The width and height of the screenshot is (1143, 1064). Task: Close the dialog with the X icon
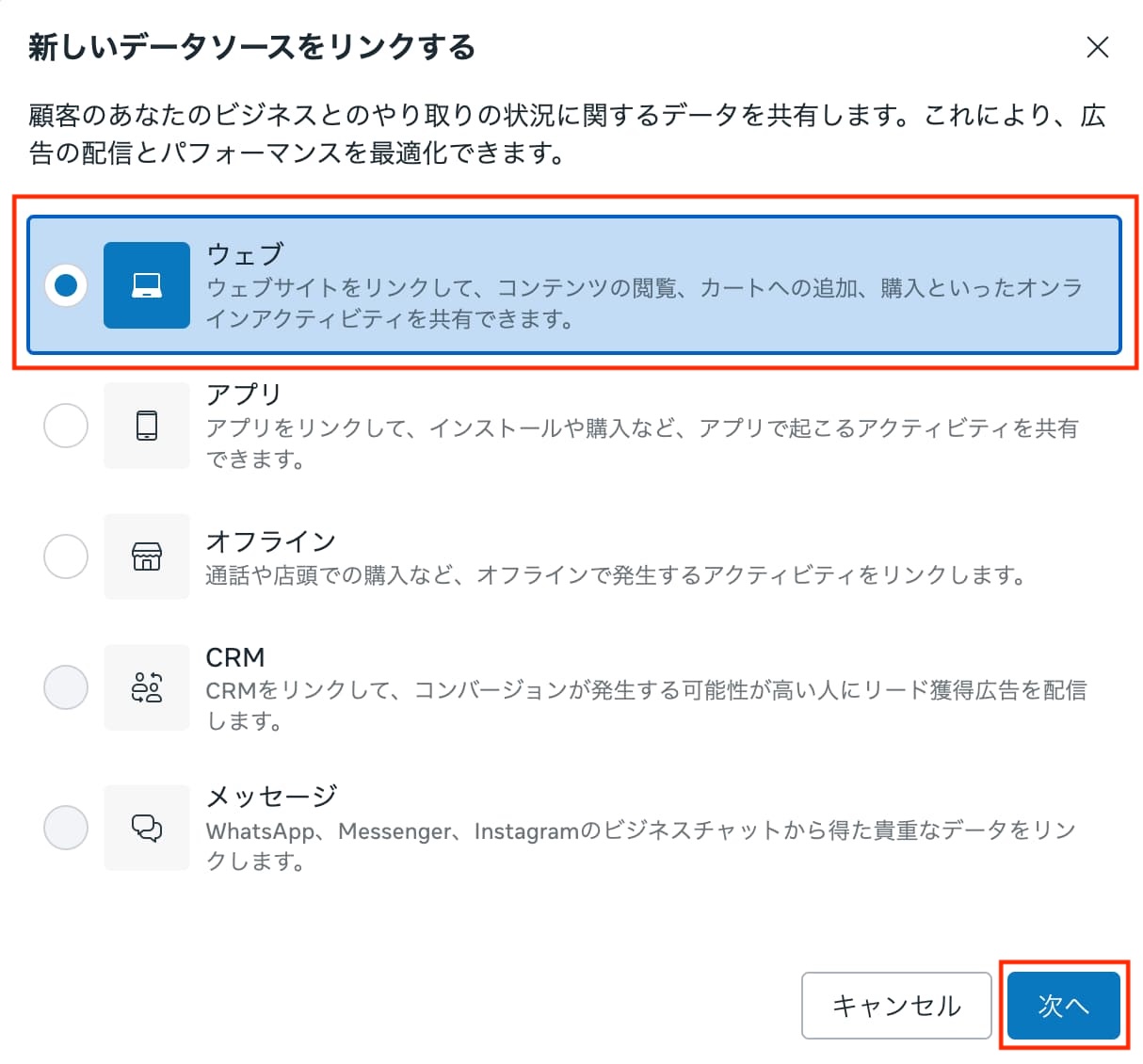pos(1097,47)
